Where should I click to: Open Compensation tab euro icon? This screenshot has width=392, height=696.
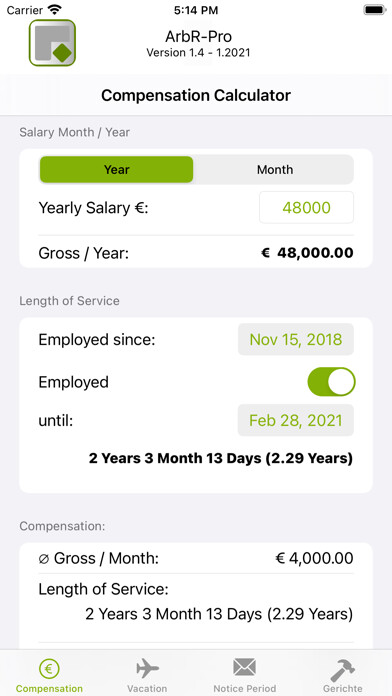[49, 668]
